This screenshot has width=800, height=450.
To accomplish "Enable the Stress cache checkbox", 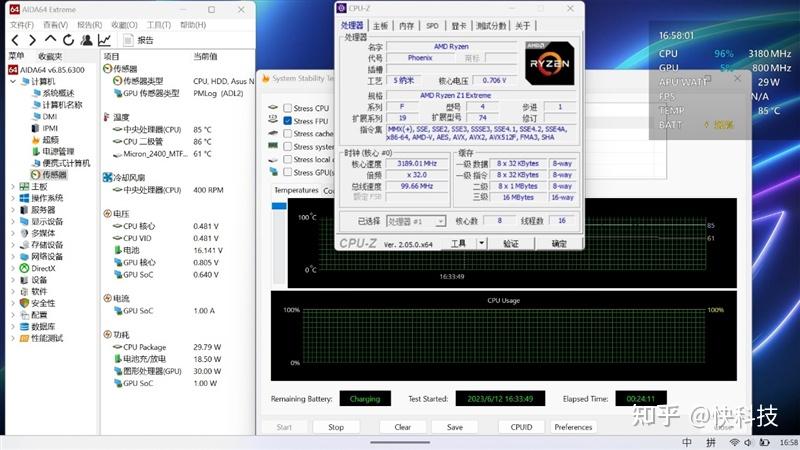I will point(288,134).
